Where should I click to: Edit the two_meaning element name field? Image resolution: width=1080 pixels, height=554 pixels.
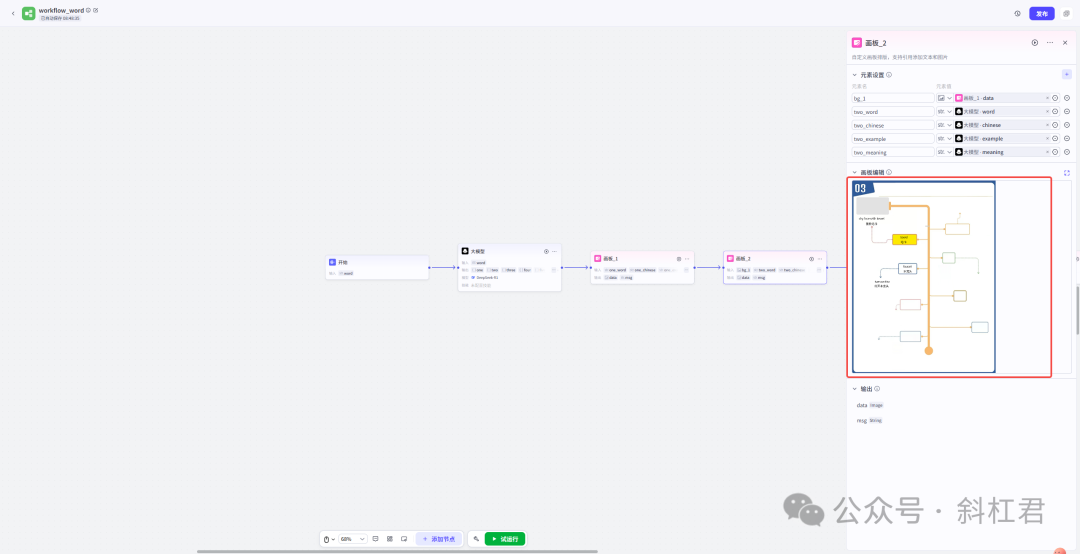tap(893, 152)
